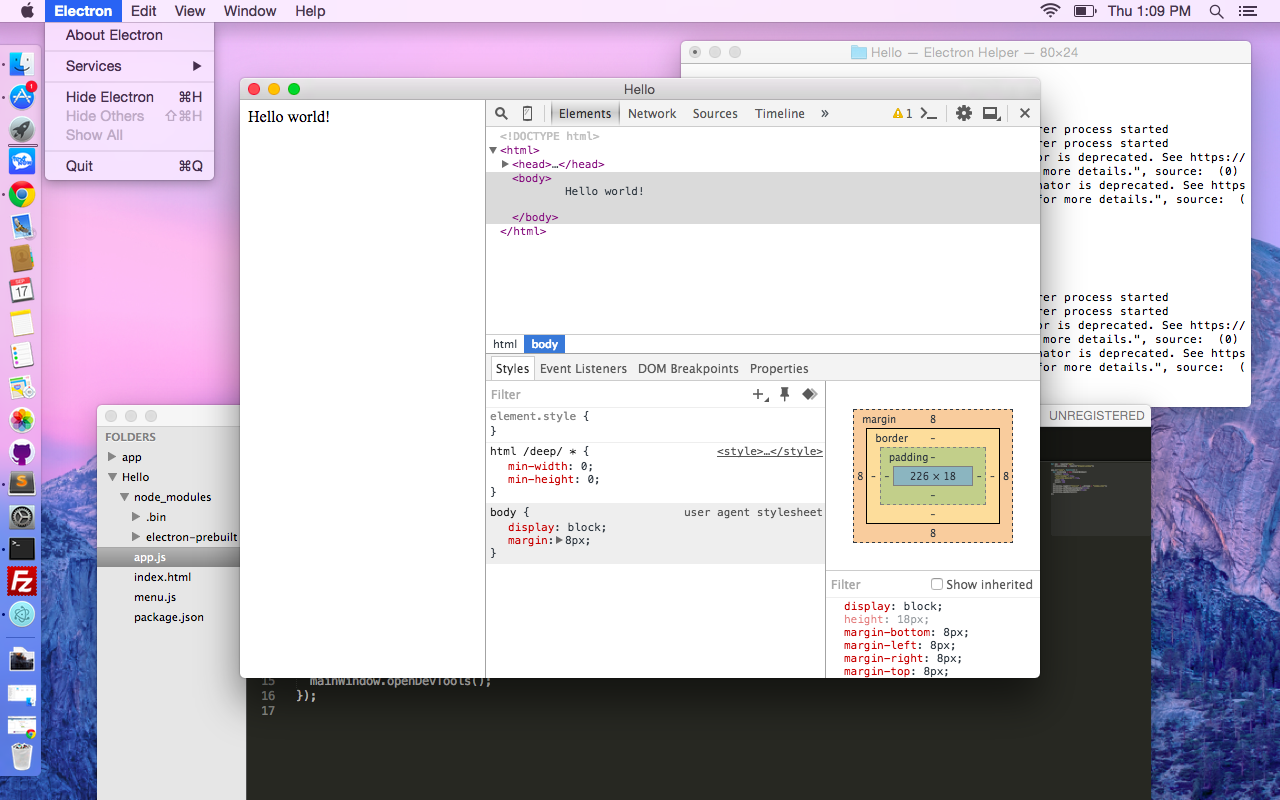The width and height of the screenshot is (1280, 800).
Task: Switch to the Network tab
Action: (652, 114)
